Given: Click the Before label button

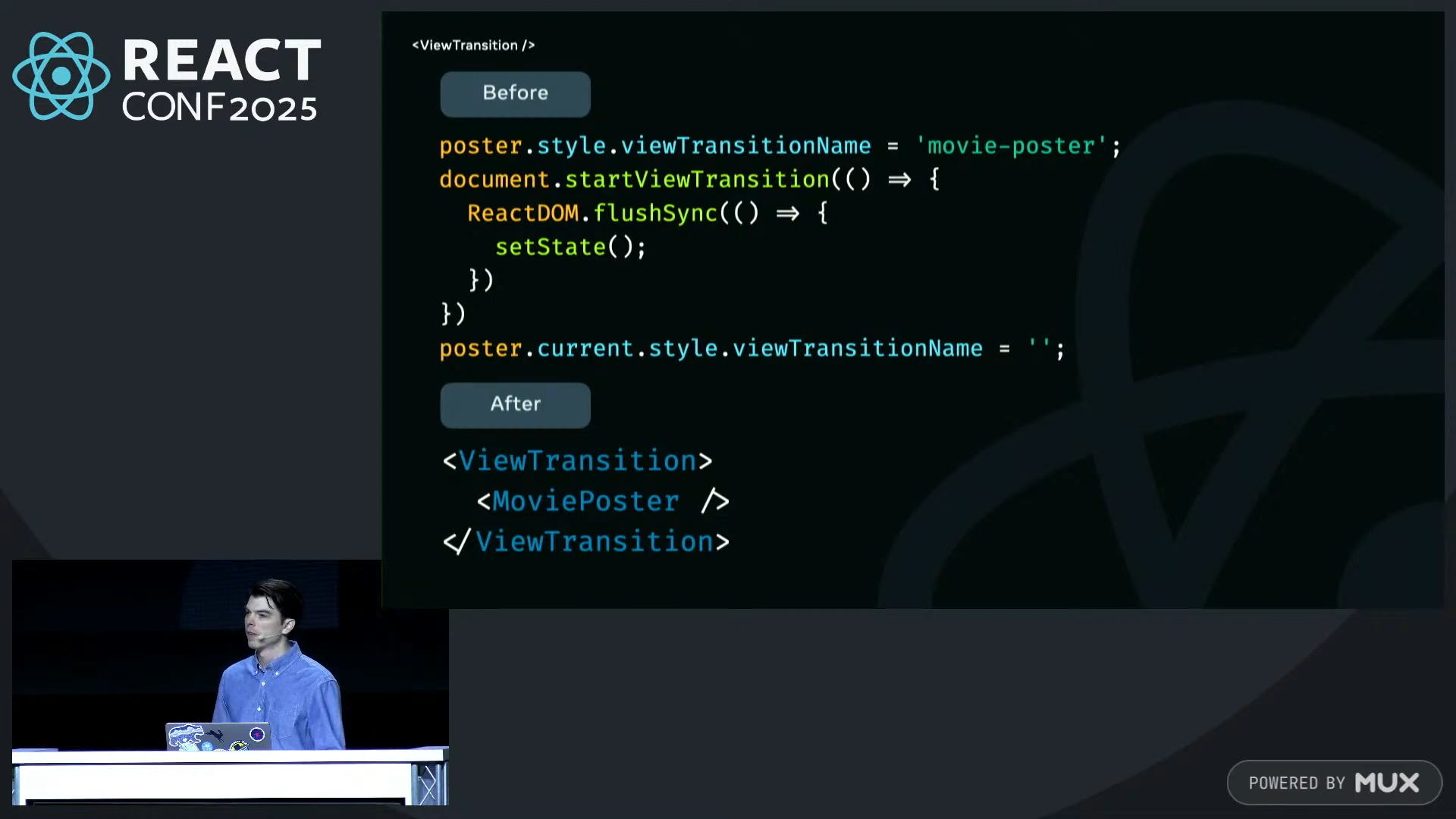Looking at the screenshot, I should [x=515, y=93].
